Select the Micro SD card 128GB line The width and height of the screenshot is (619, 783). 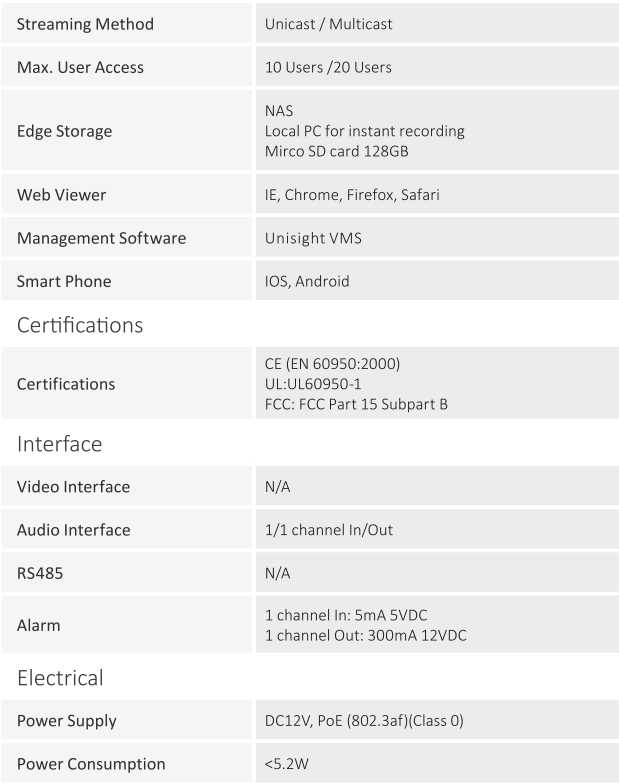coord(336,151)
